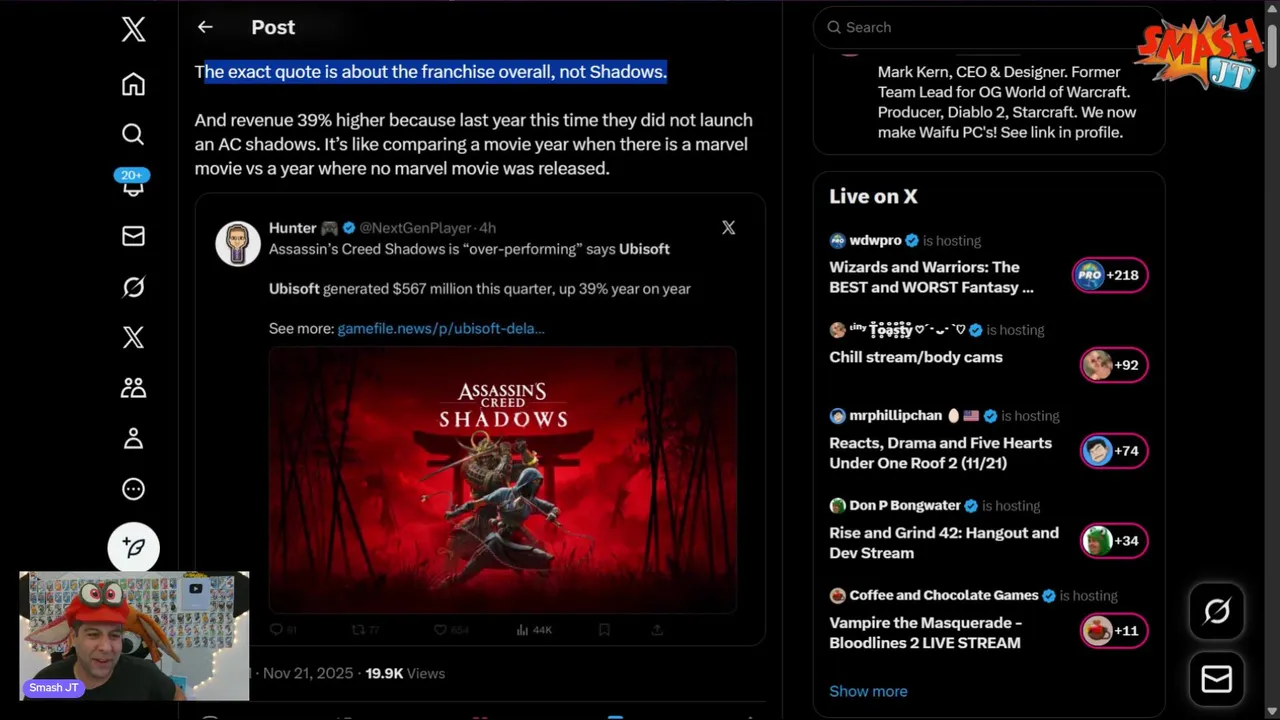Open Notifications bell with 20+ badge
The image size is (1280, 720).
(x=133, y=186)
